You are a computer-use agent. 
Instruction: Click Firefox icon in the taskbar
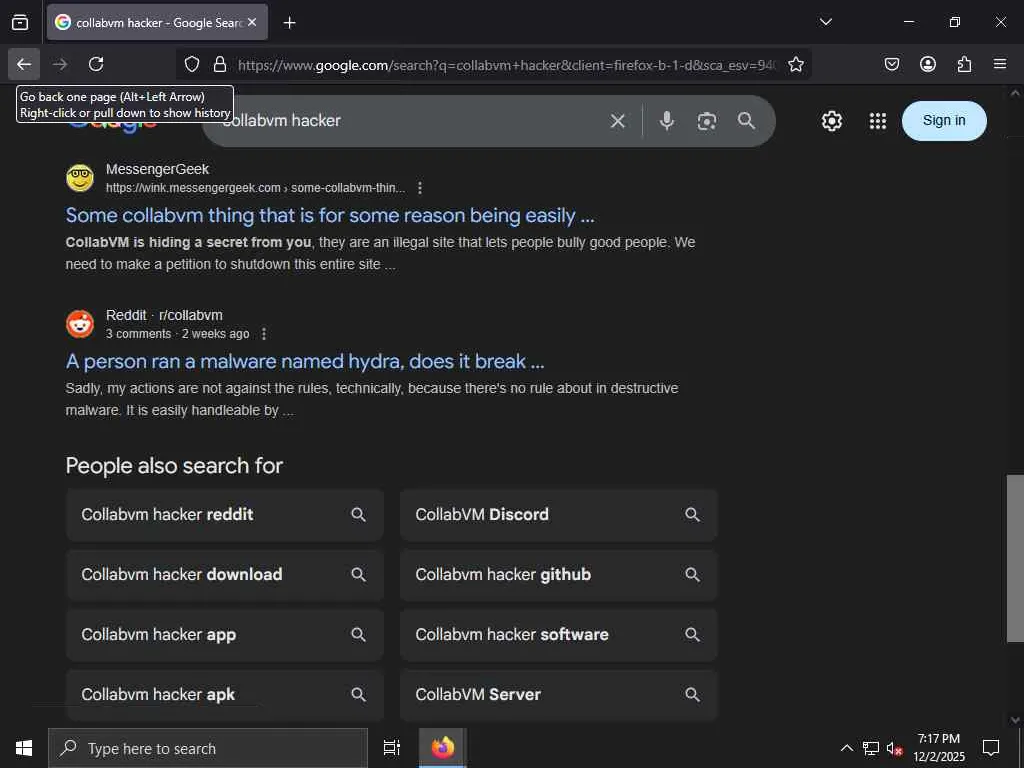click(x=443, y=748)
